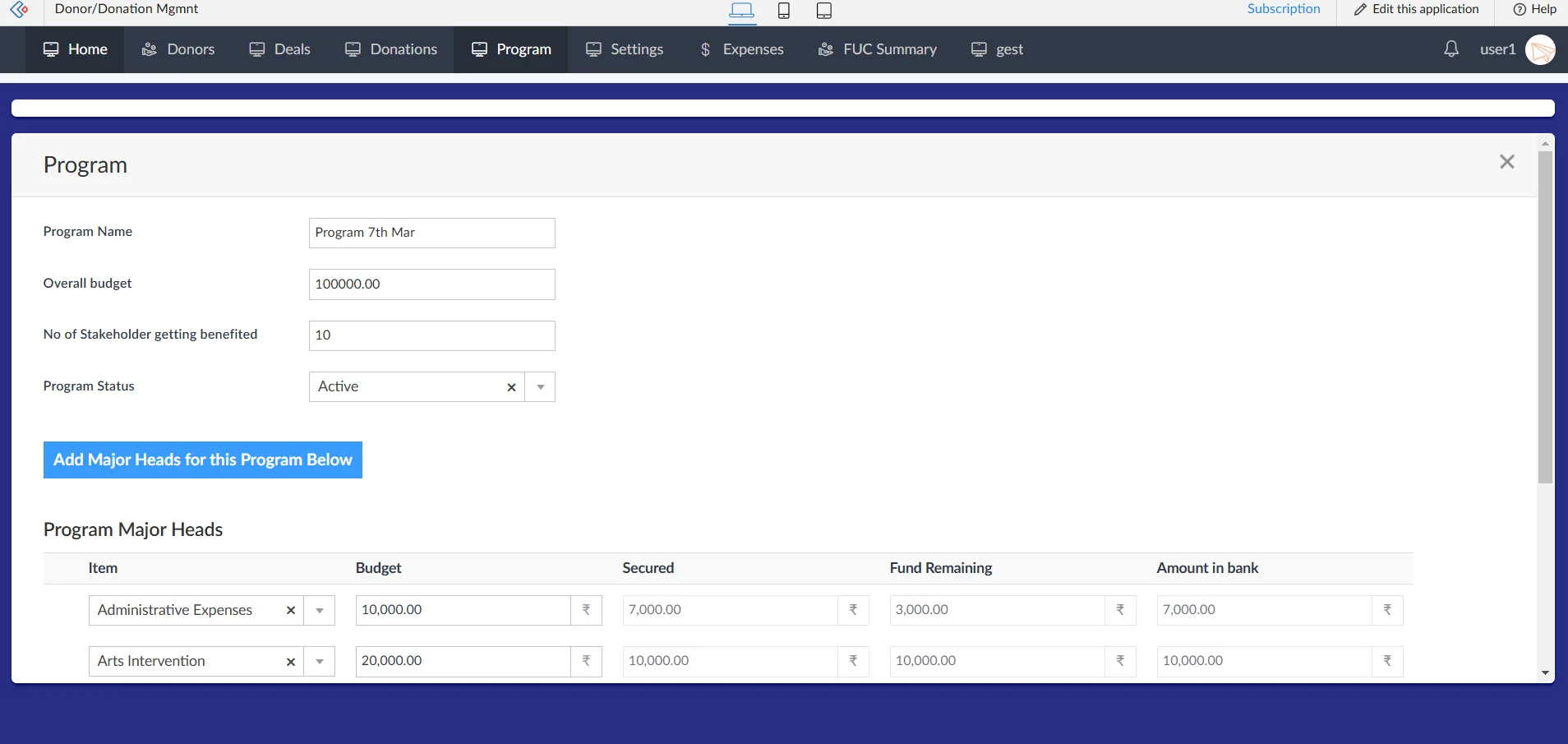Edit No of Stakeholder getting benefited field
This screenshot has height=744, width=1568.
(432, 335)
